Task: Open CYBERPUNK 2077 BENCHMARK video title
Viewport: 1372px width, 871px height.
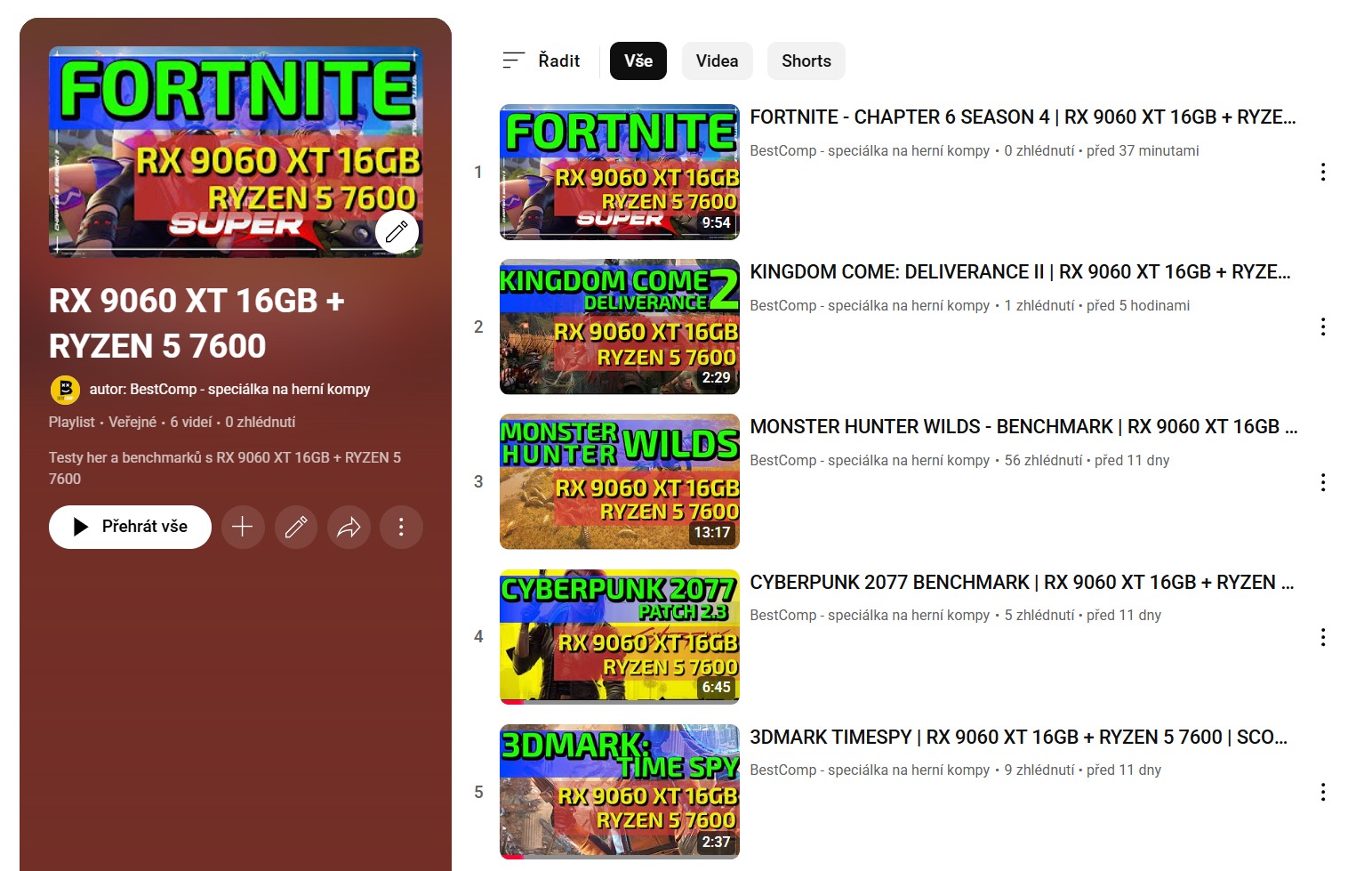Action: point(1022,582)
